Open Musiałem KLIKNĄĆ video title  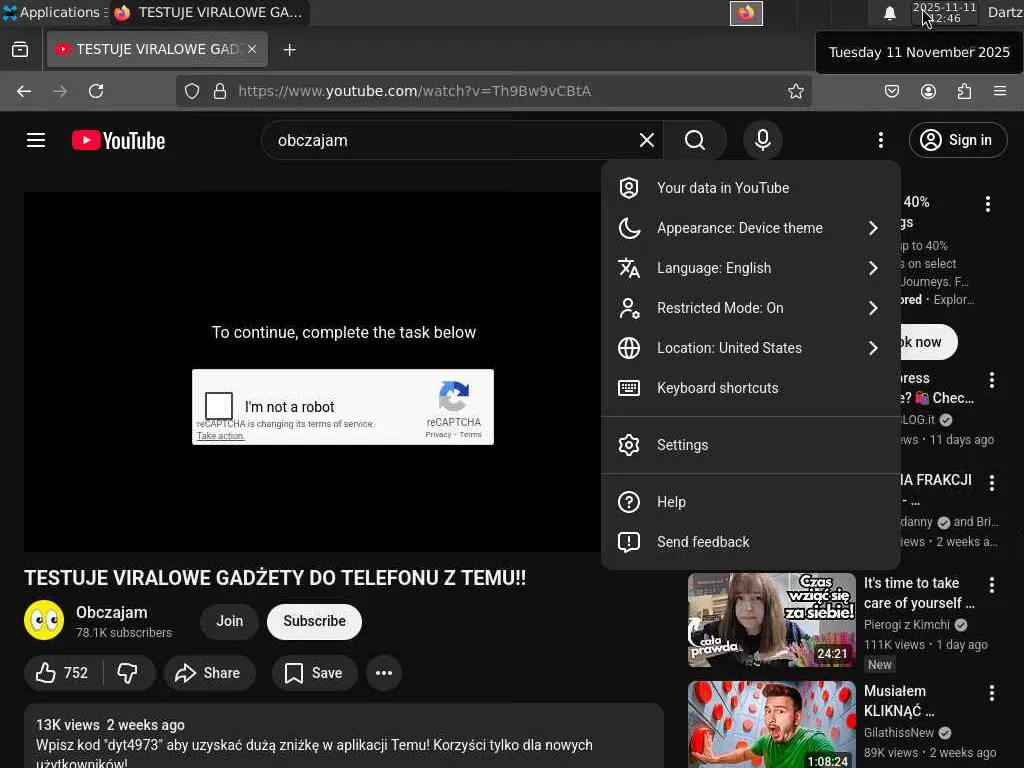(x=899, y=701)
